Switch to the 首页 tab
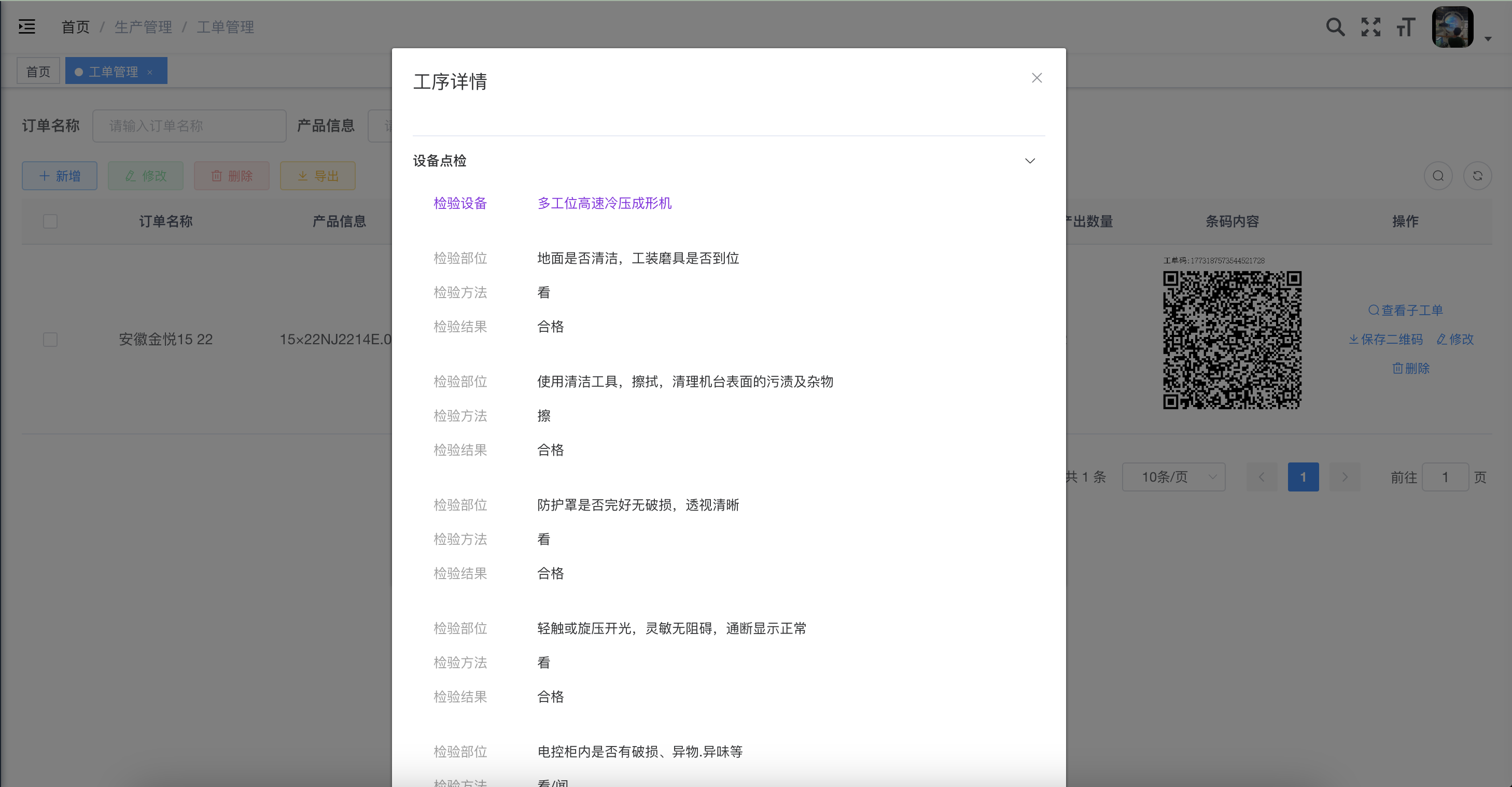1512x787 pixels. coord(38,71)
